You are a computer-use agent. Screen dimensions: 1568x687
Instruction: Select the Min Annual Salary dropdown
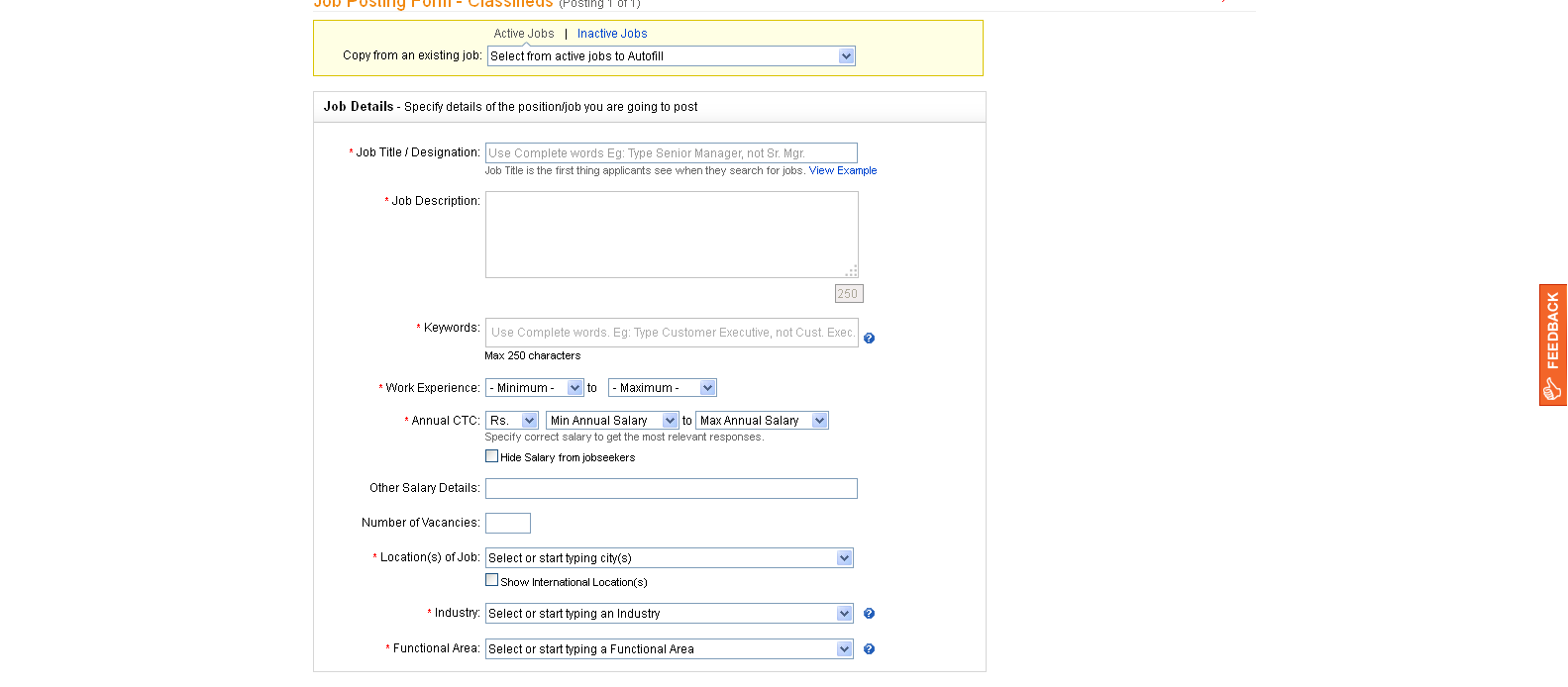611,421
